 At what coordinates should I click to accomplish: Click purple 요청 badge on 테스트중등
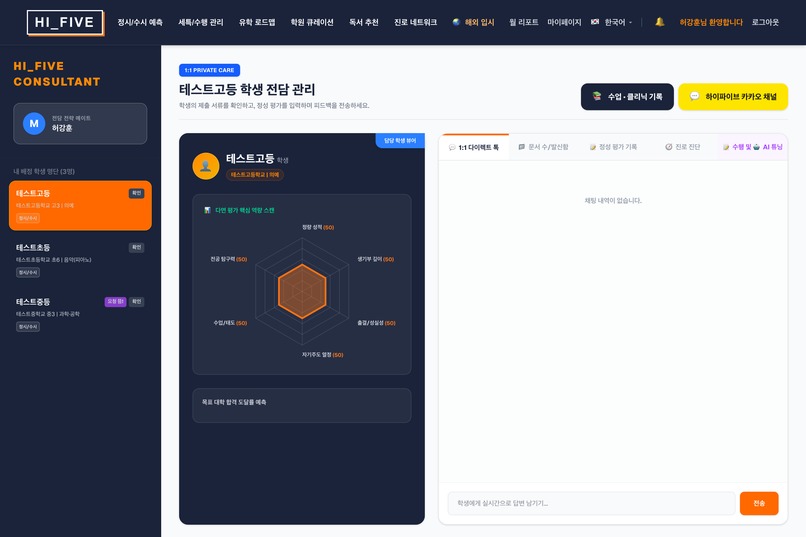click(x=115, y=302)
